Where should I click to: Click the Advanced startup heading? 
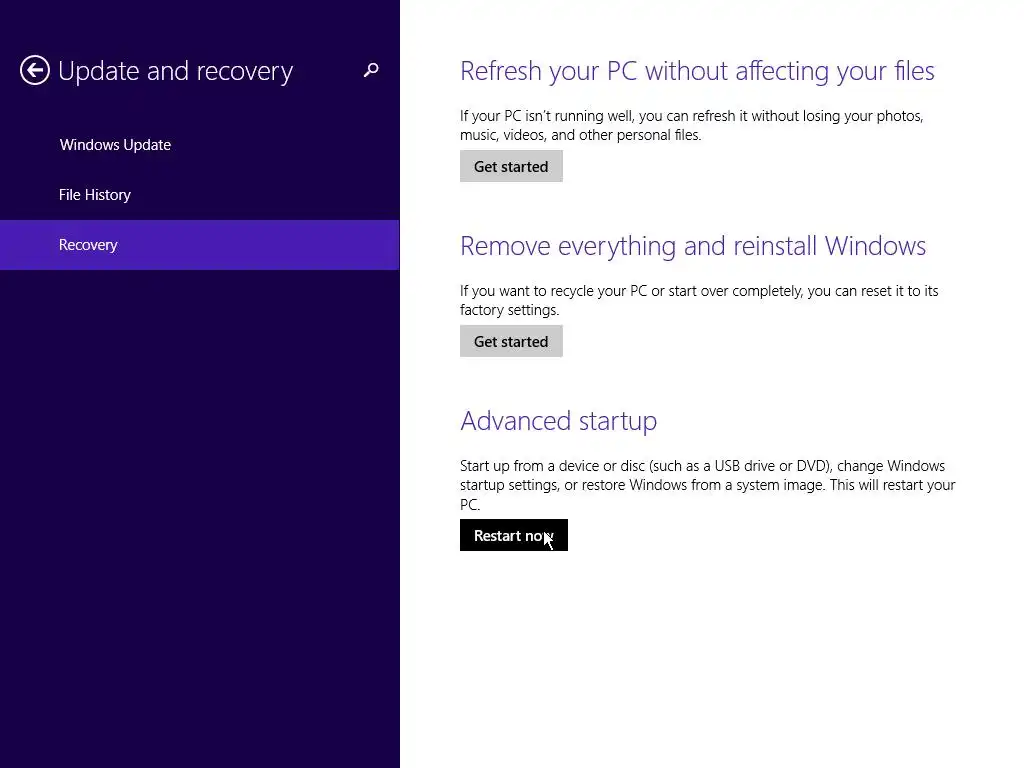pos(558,421)
